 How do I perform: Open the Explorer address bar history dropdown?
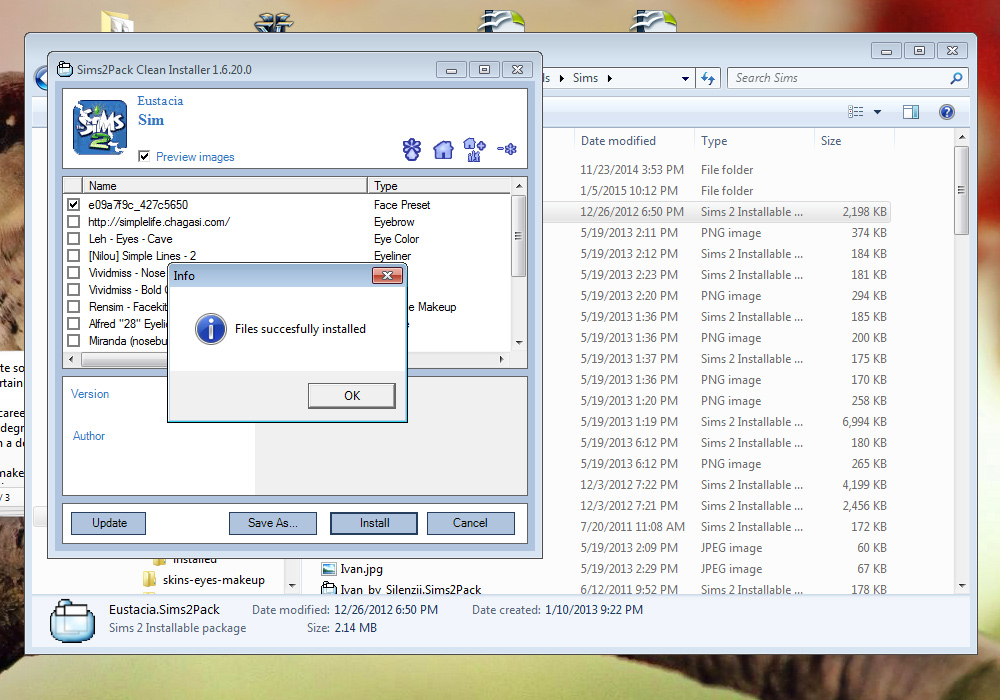click(x=685, y=78)
